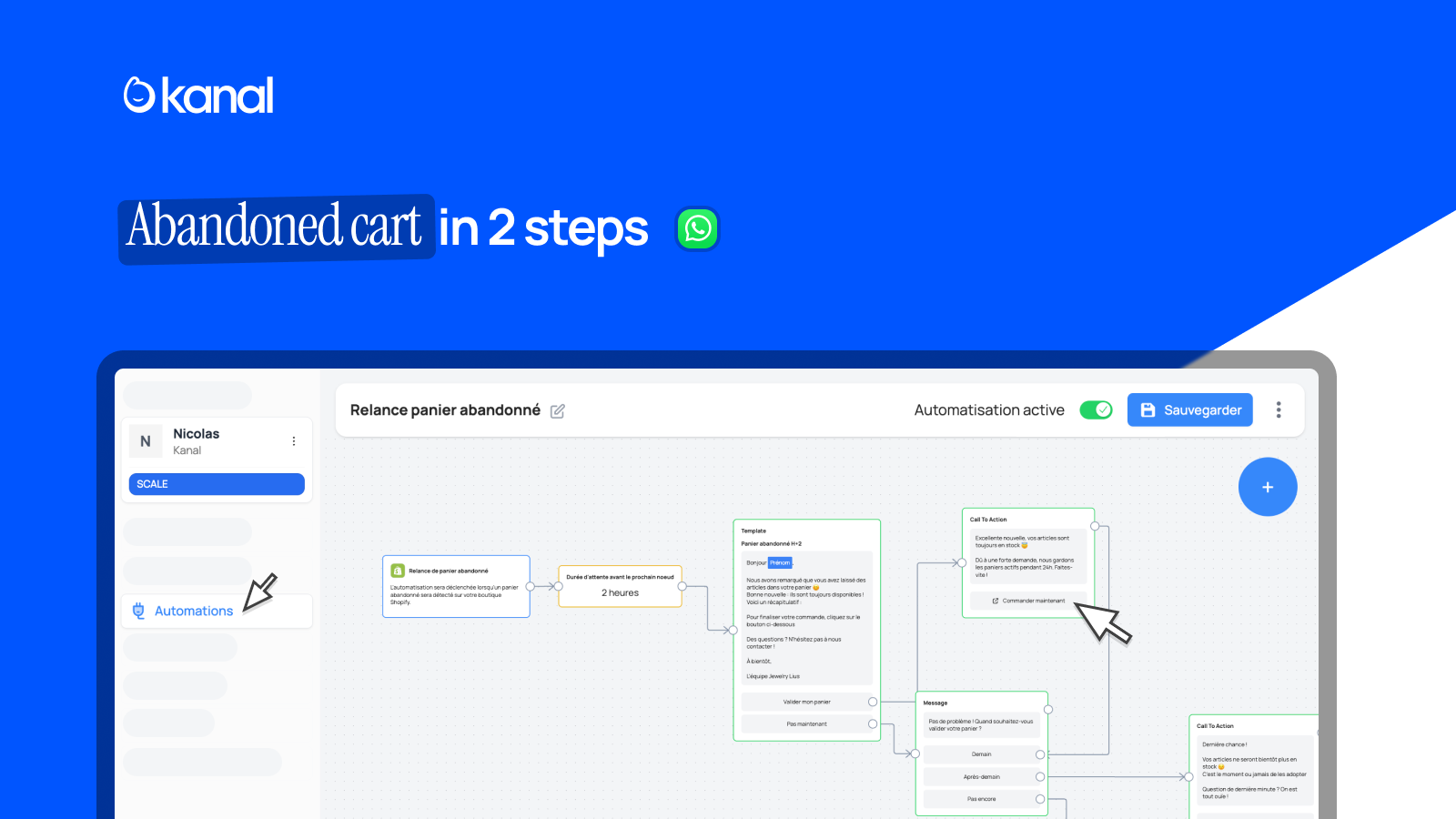The height and width of the screenshot is (819, 1456).
Task: Select the 2 heures wait duration
Action: [x=620, y=593]
